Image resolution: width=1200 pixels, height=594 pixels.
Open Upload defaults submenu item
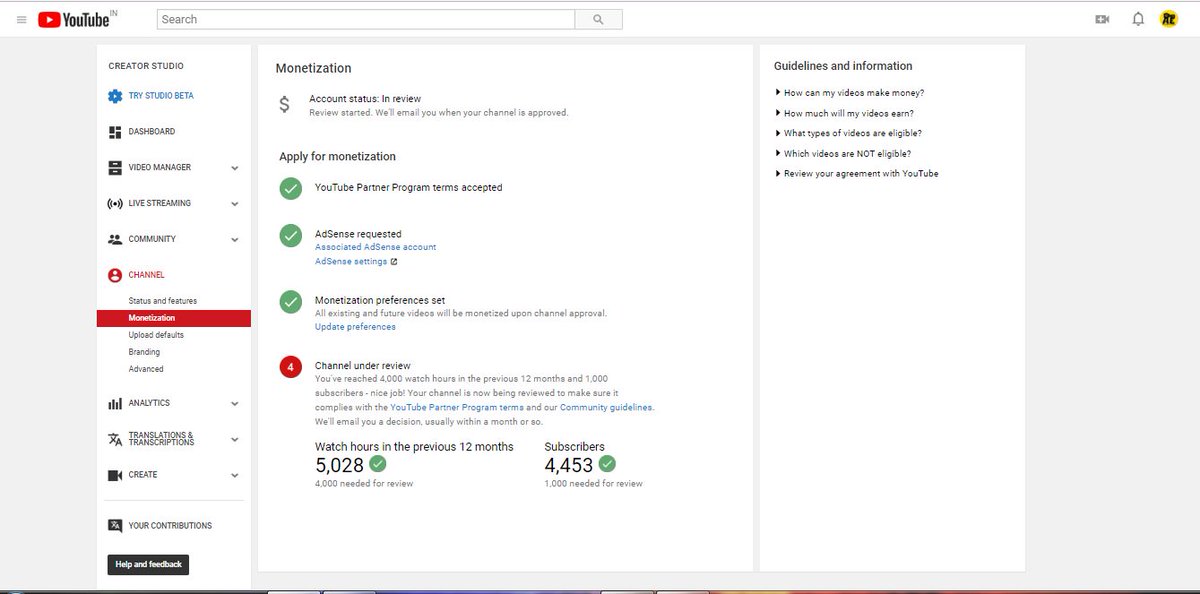[156, 335]
